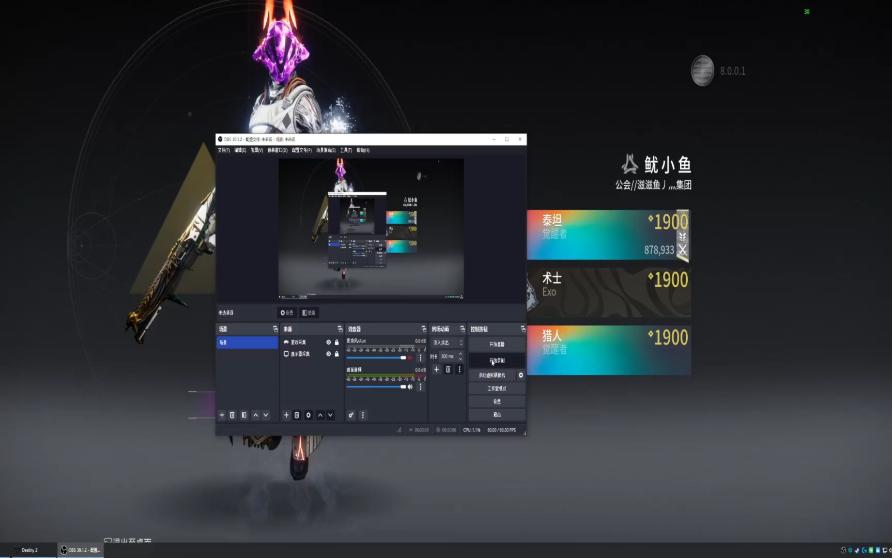The image size is (892, 558).
Task: Open audio mixer menu beside the gear icon
Action: 363,415
